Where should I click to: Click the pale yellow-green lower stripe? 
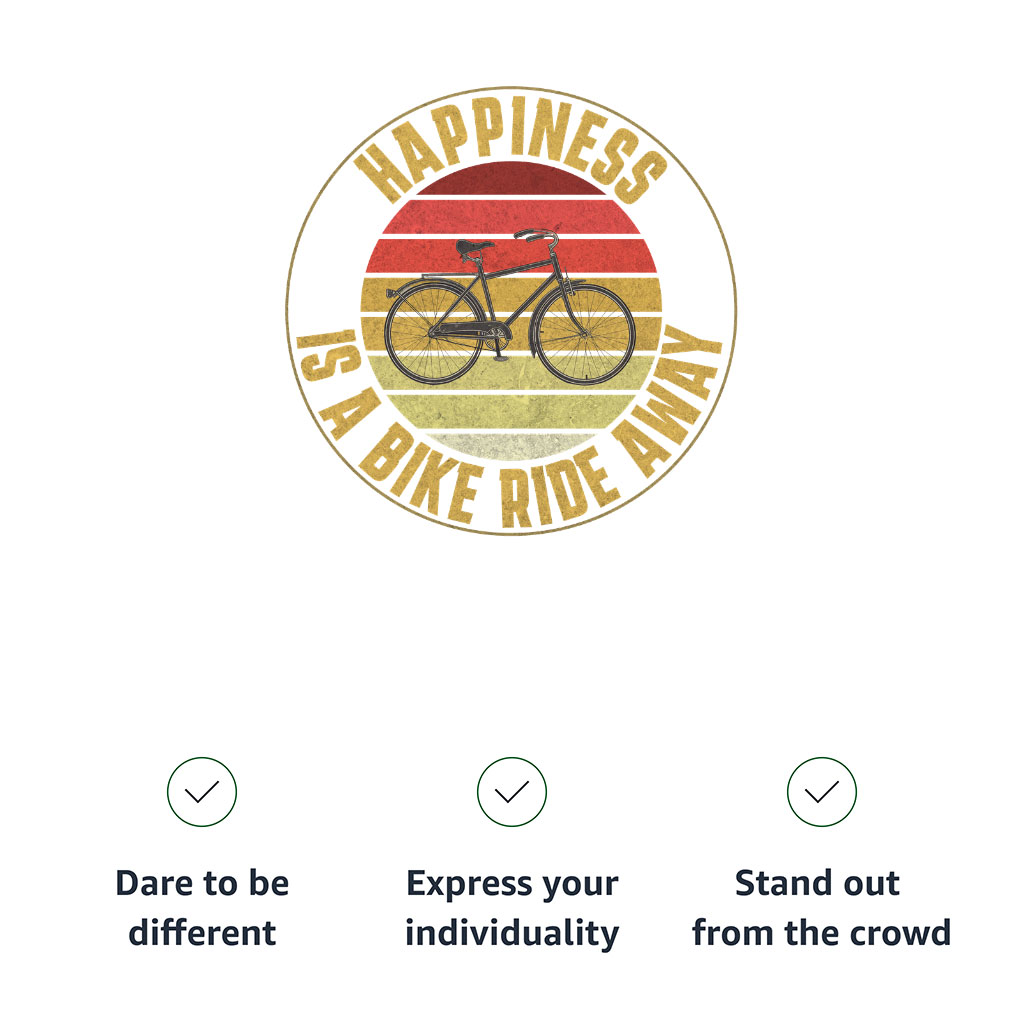click(x=511, y=409)
